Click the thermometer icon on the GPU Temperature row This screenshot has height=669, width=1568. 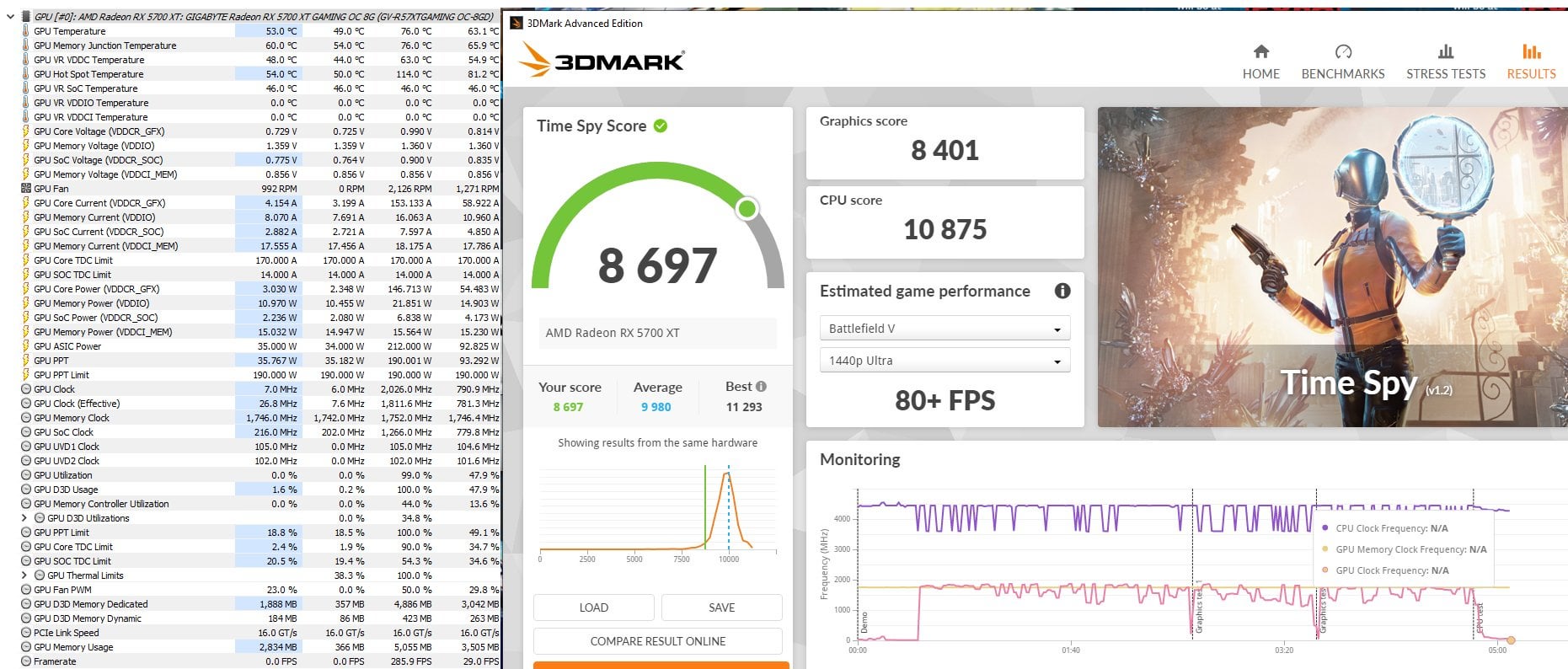click(25, 31)
